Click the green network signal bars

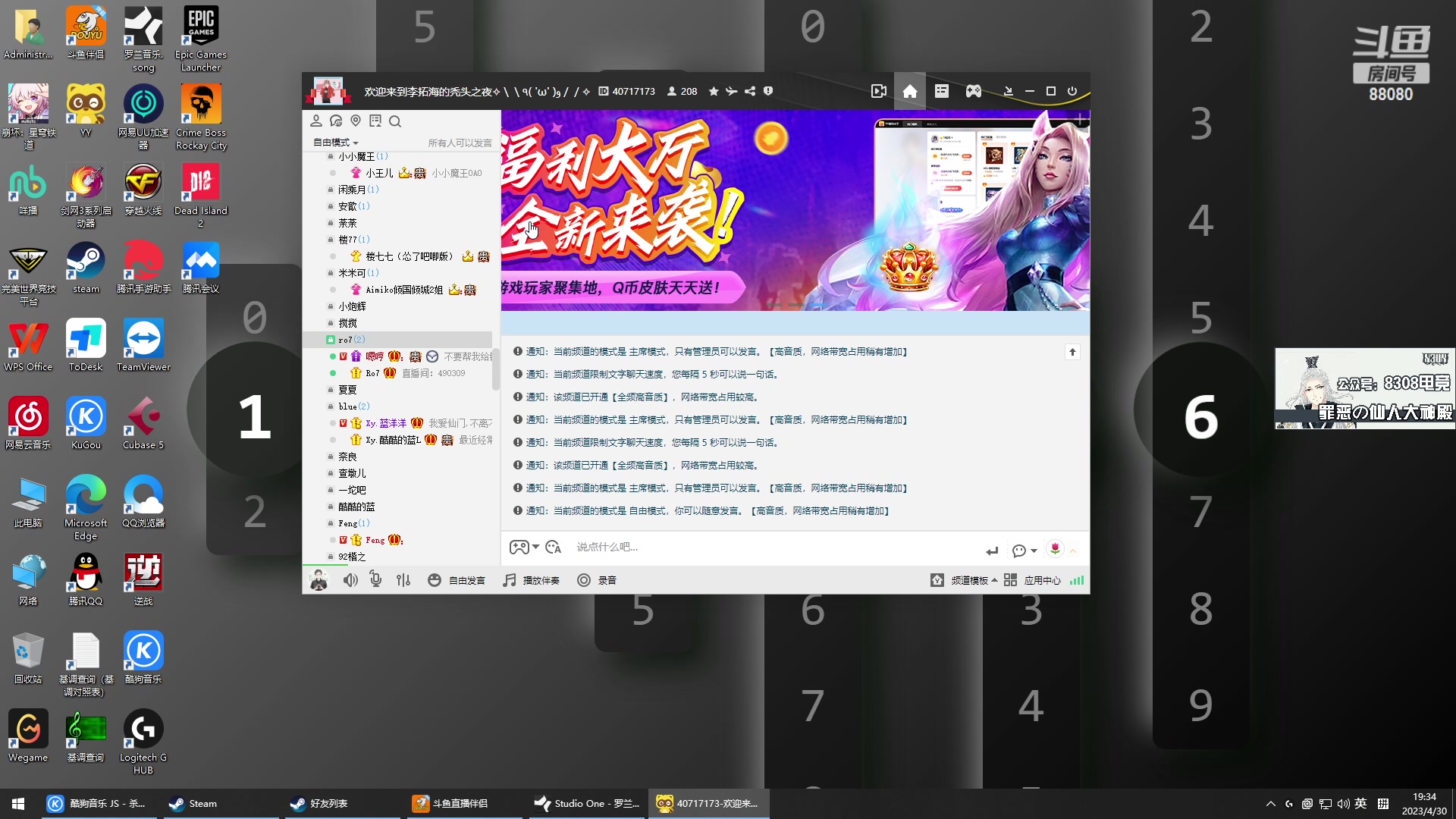1077,579
